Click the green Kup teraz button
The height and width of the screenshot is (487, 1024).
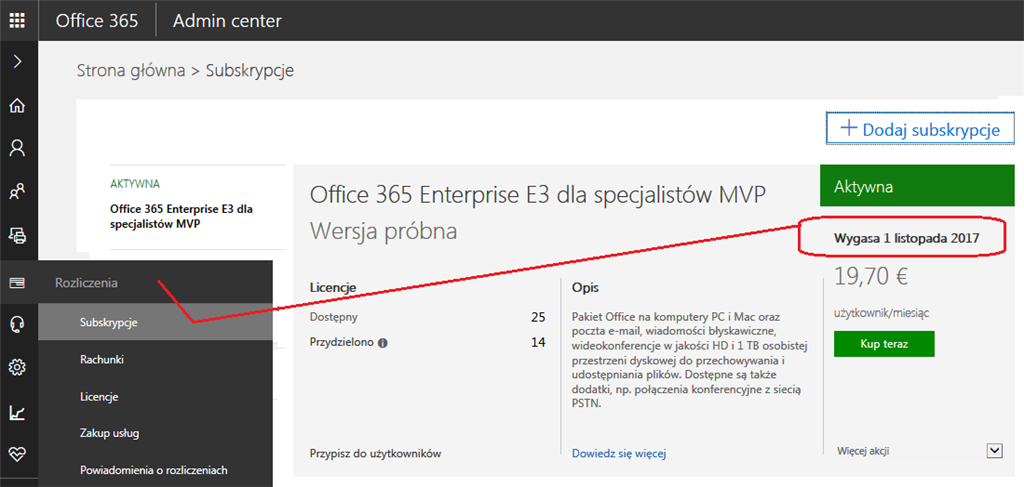click(x=884, y=344)
